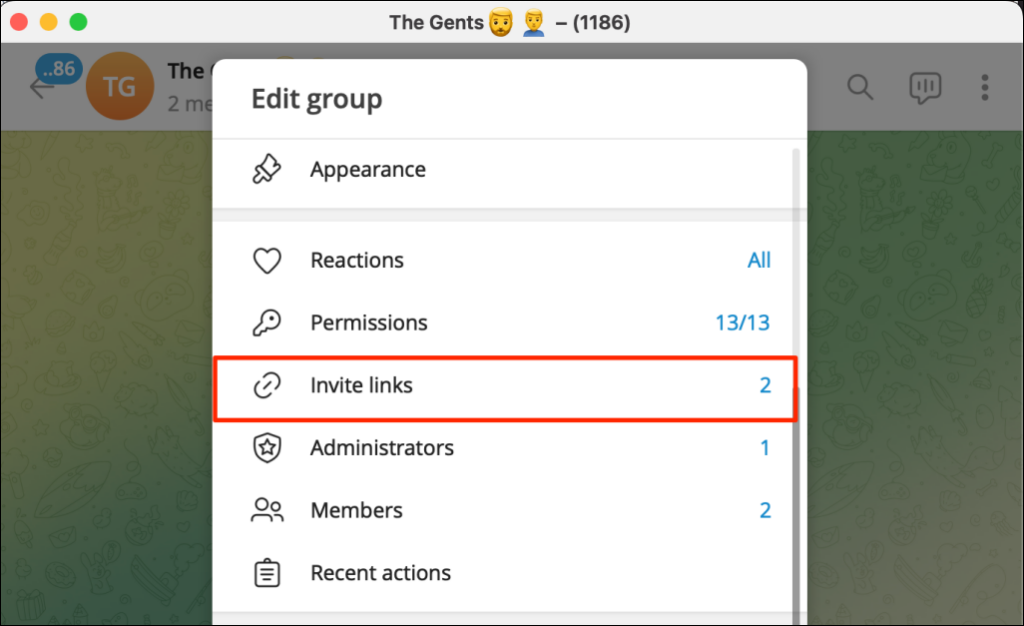This screenshot has height=626, width=1024.
Task: Click the Appearance paintbrush icon
Action: pyautogui.click(x=266, y=170)
